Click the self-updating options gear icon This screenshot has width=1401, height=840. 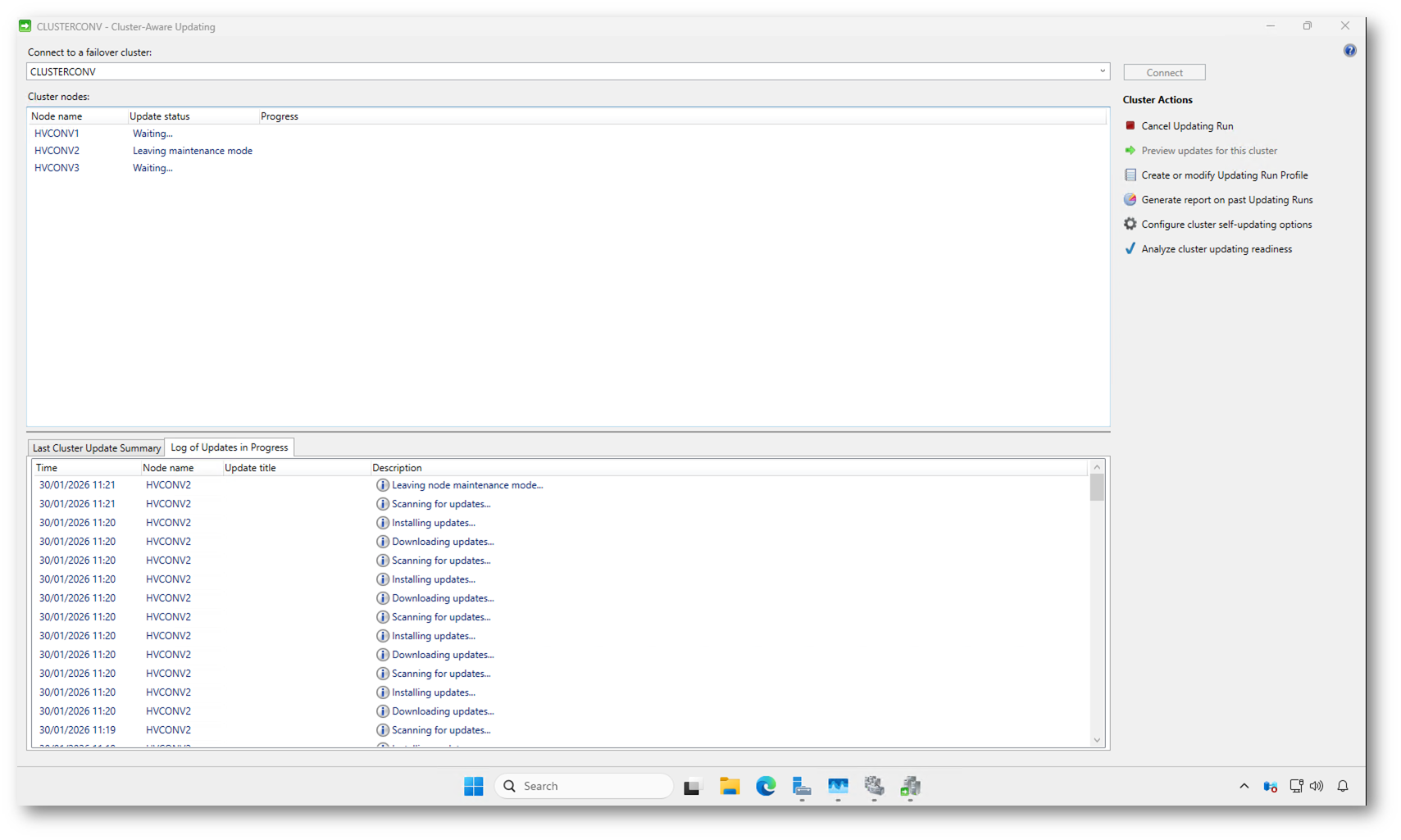coord(1130,224)
